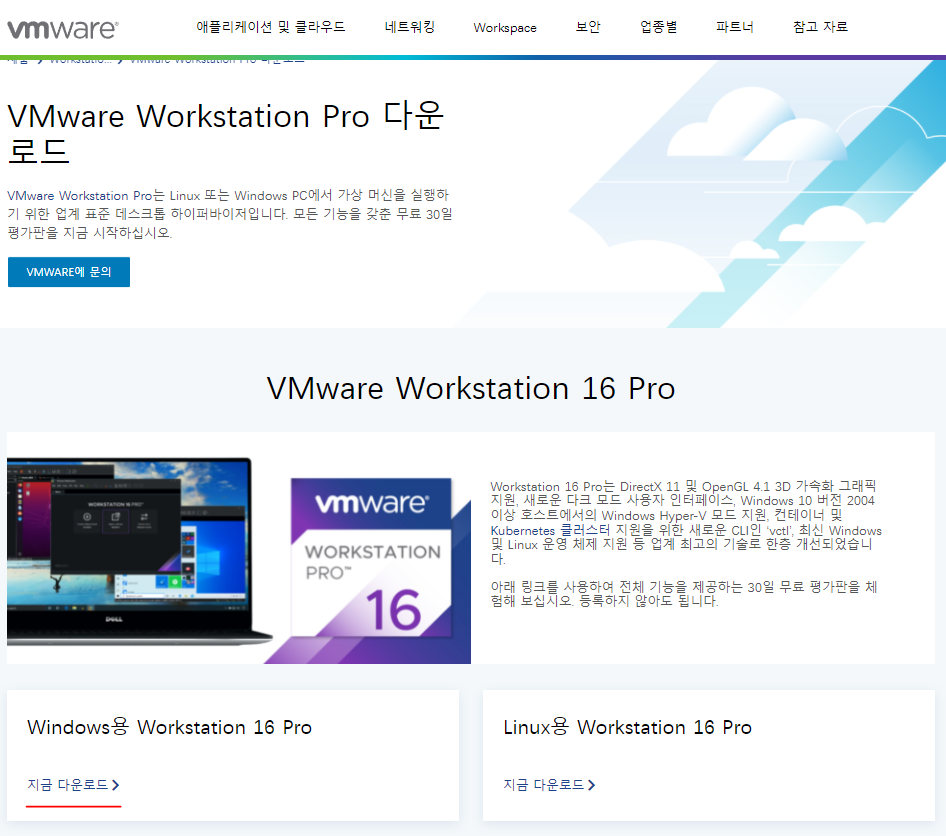Open the 업종별 menu
The image size is (946, 836).
[x=658, y=27]
